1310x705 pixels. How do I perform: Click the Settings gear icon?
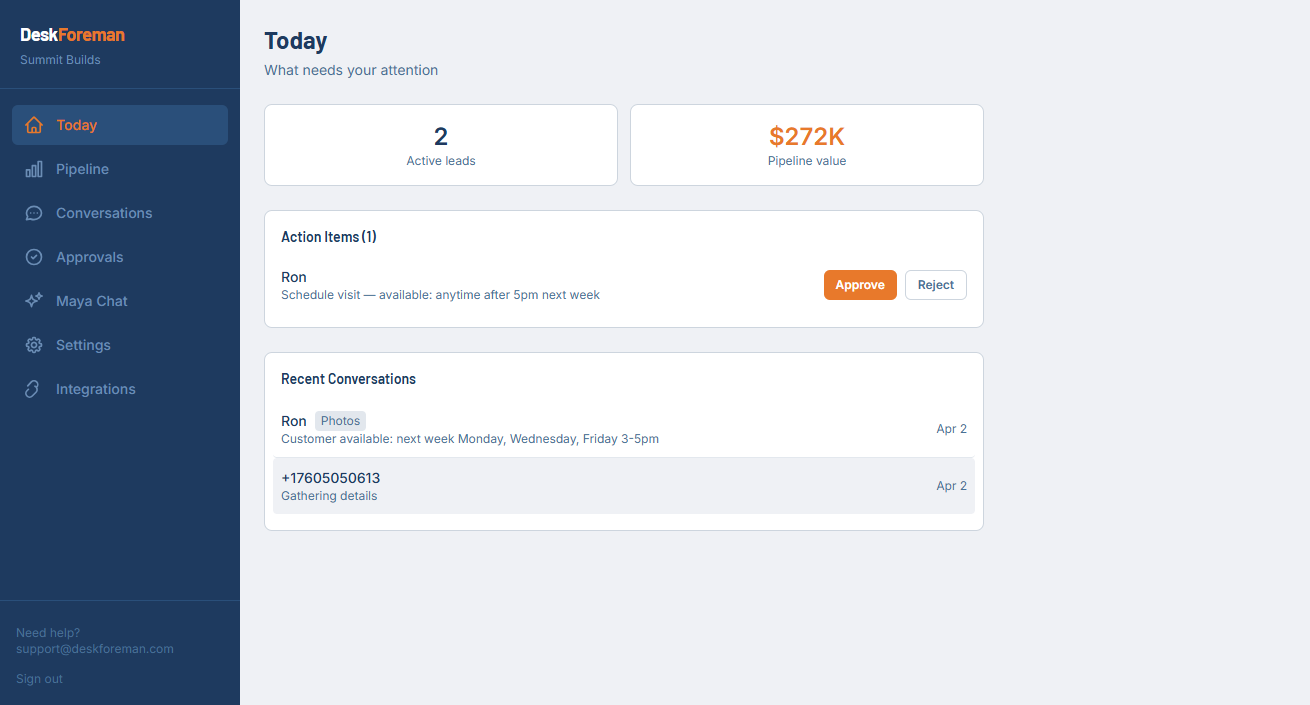tap(34, 345)
